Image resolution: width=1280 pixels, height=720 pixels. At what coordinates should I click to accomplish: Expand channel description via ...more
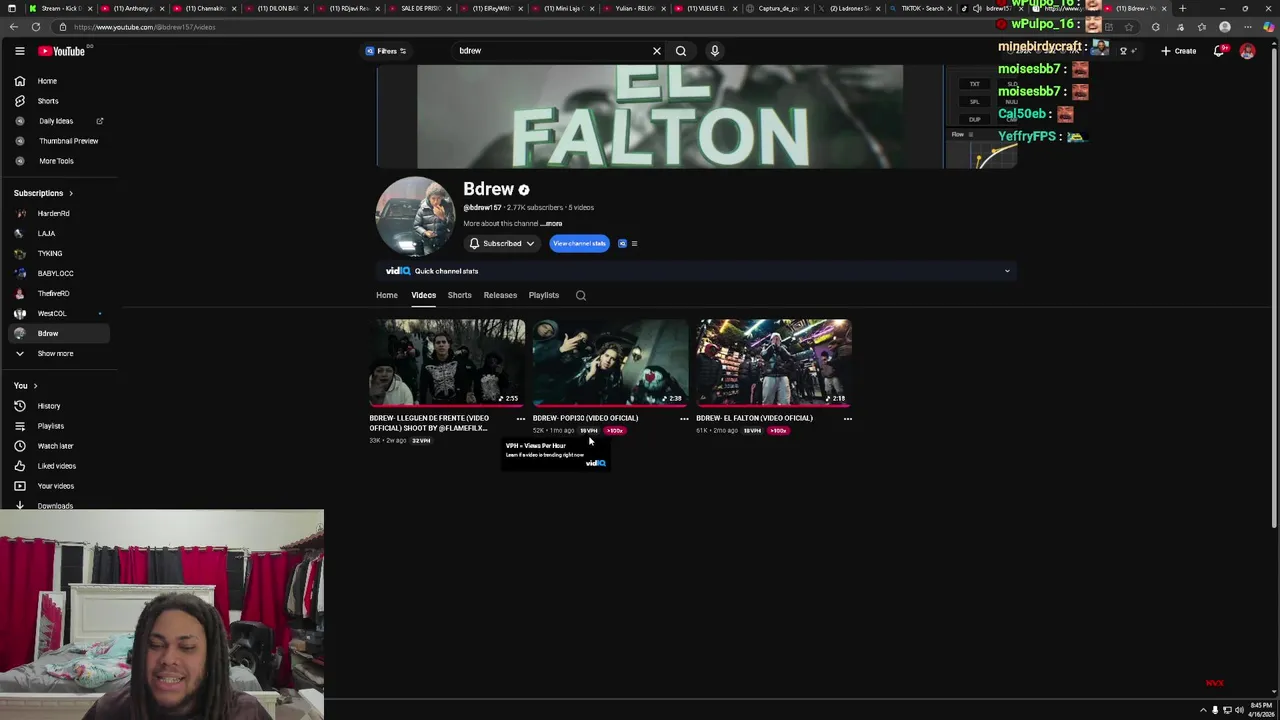[x=552, y=224]
